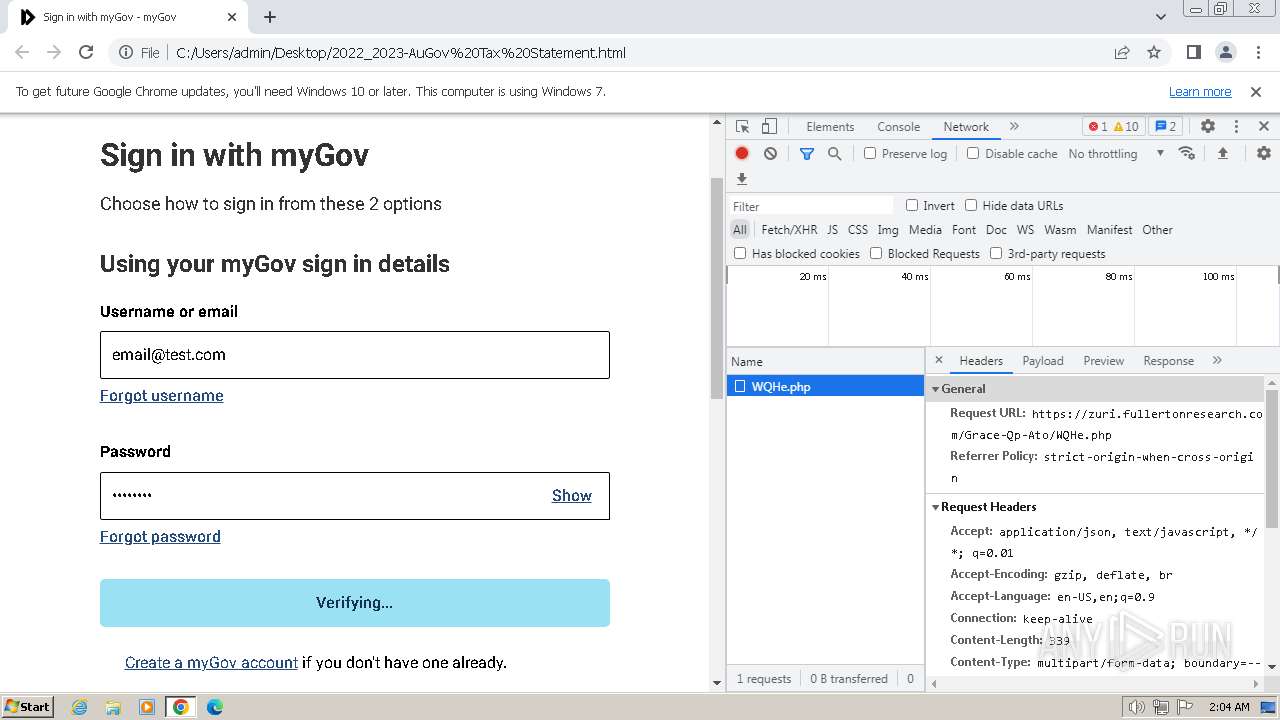The image size is (1280, 720).
Task: Open network panel settings gear
Action: click(1264, 153)
